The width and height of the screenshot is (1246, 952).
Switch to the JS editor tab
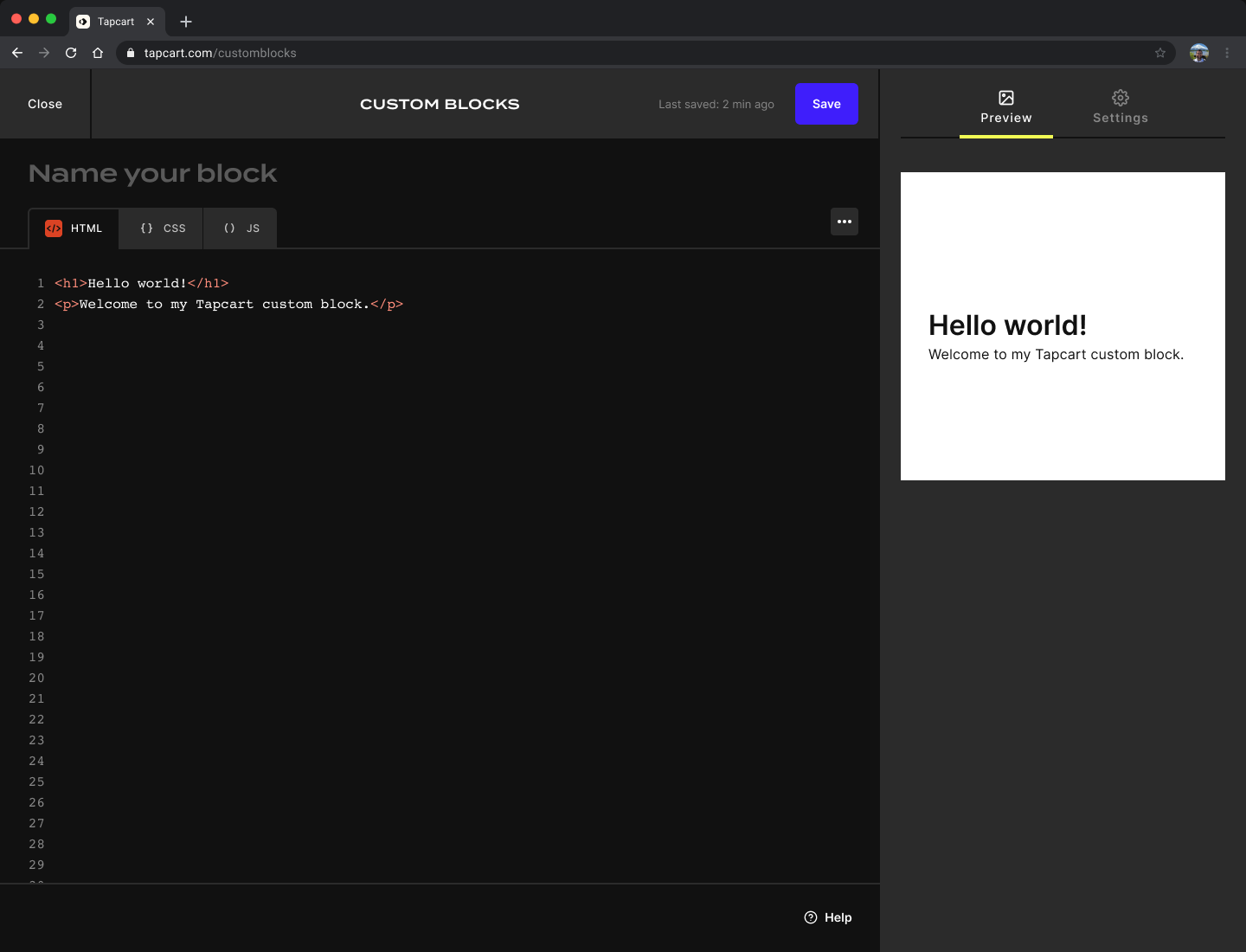241,228
